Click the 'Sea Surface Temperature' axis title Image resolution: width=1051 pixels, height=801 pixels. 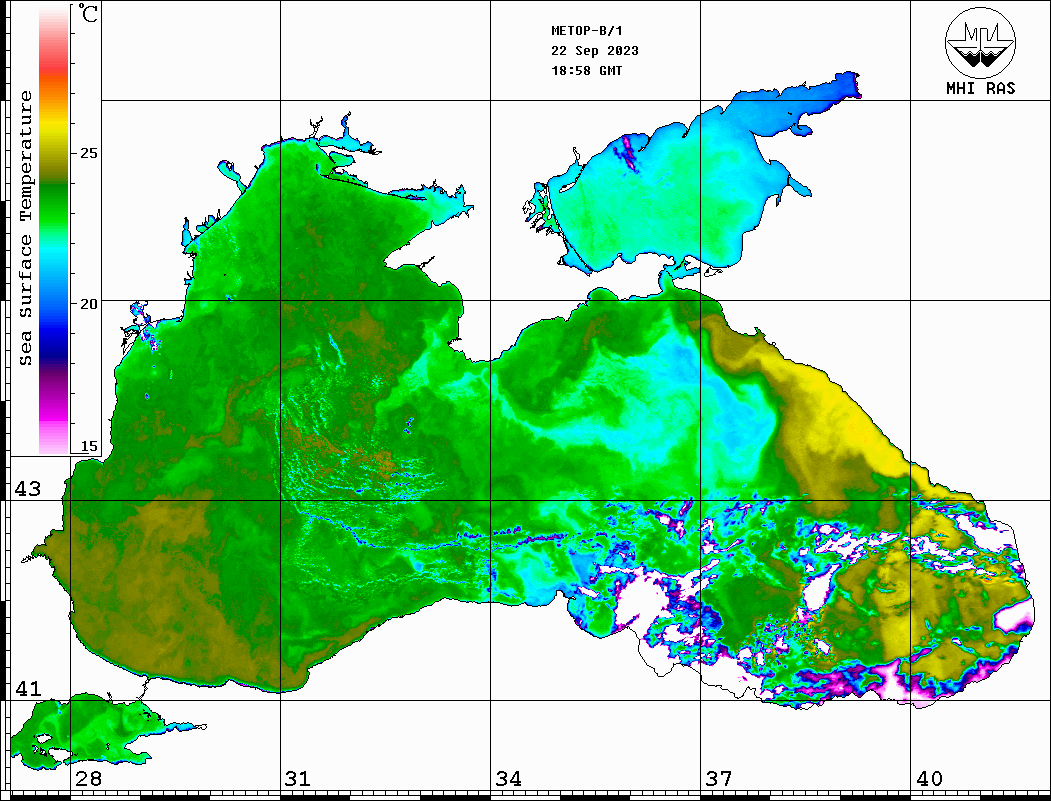pyautogui.click(x=25, y=228)
